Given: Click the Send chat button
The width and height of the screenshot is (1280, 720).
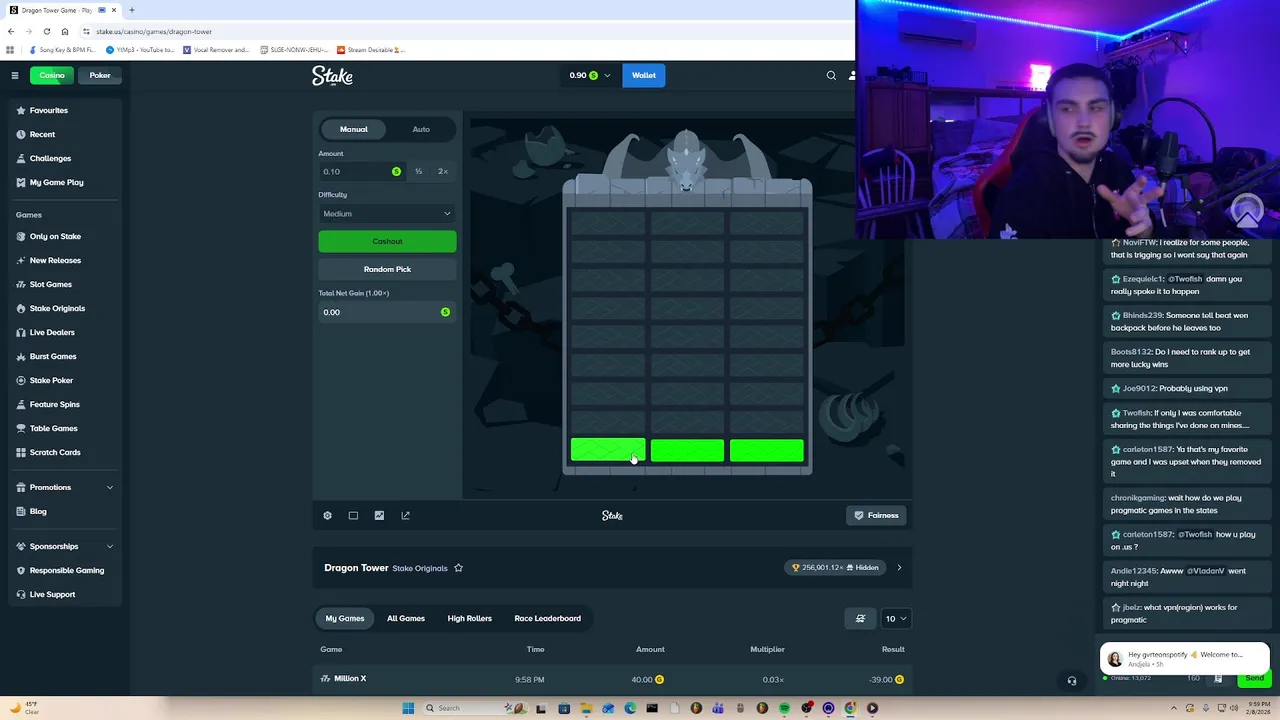Looking at the screenshot, I should click(x=1254, y=679).
